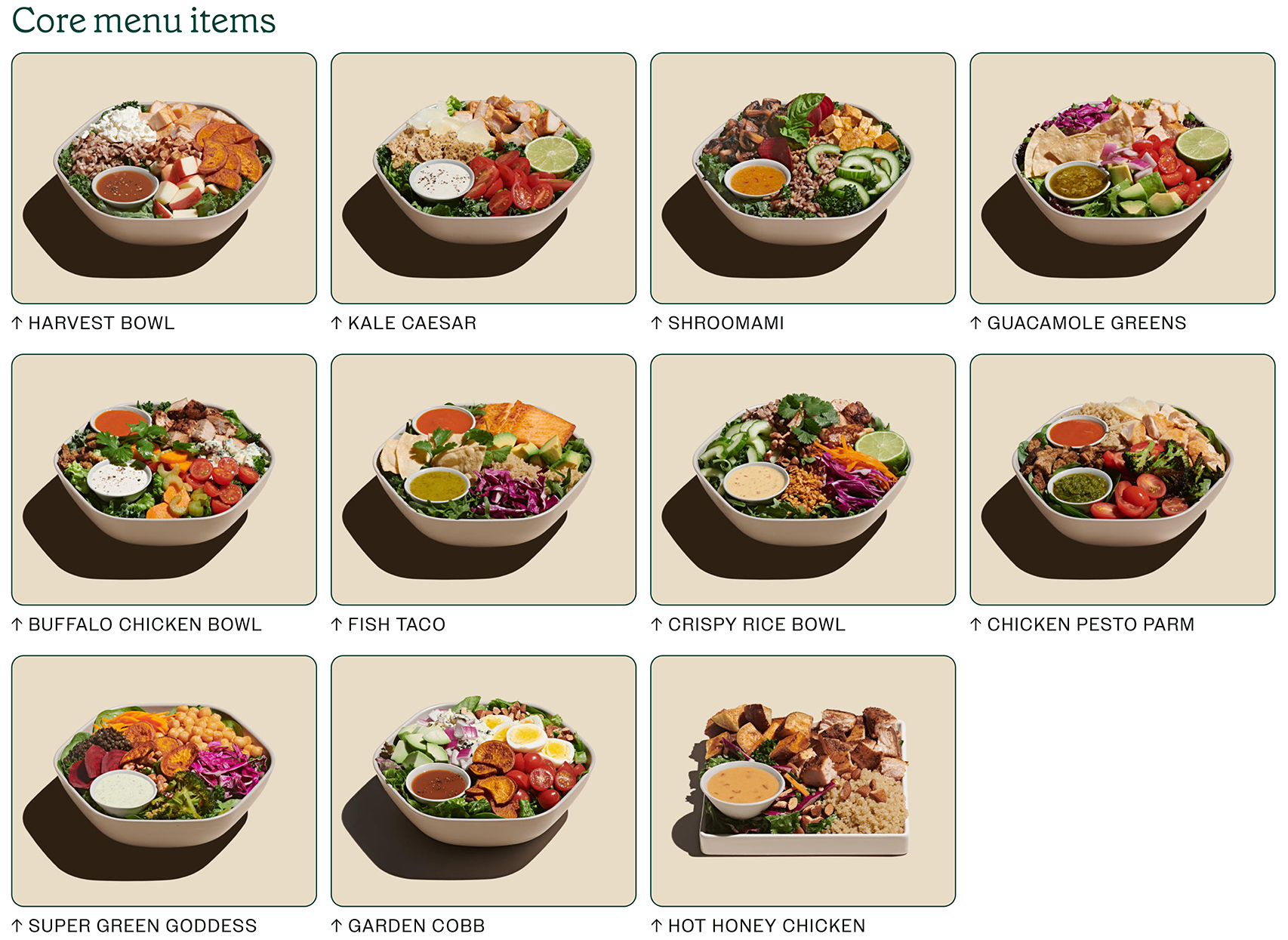Choose the Hot Honey Chicken plate photo
1288x940 pixels.
(x=803, y=781)
